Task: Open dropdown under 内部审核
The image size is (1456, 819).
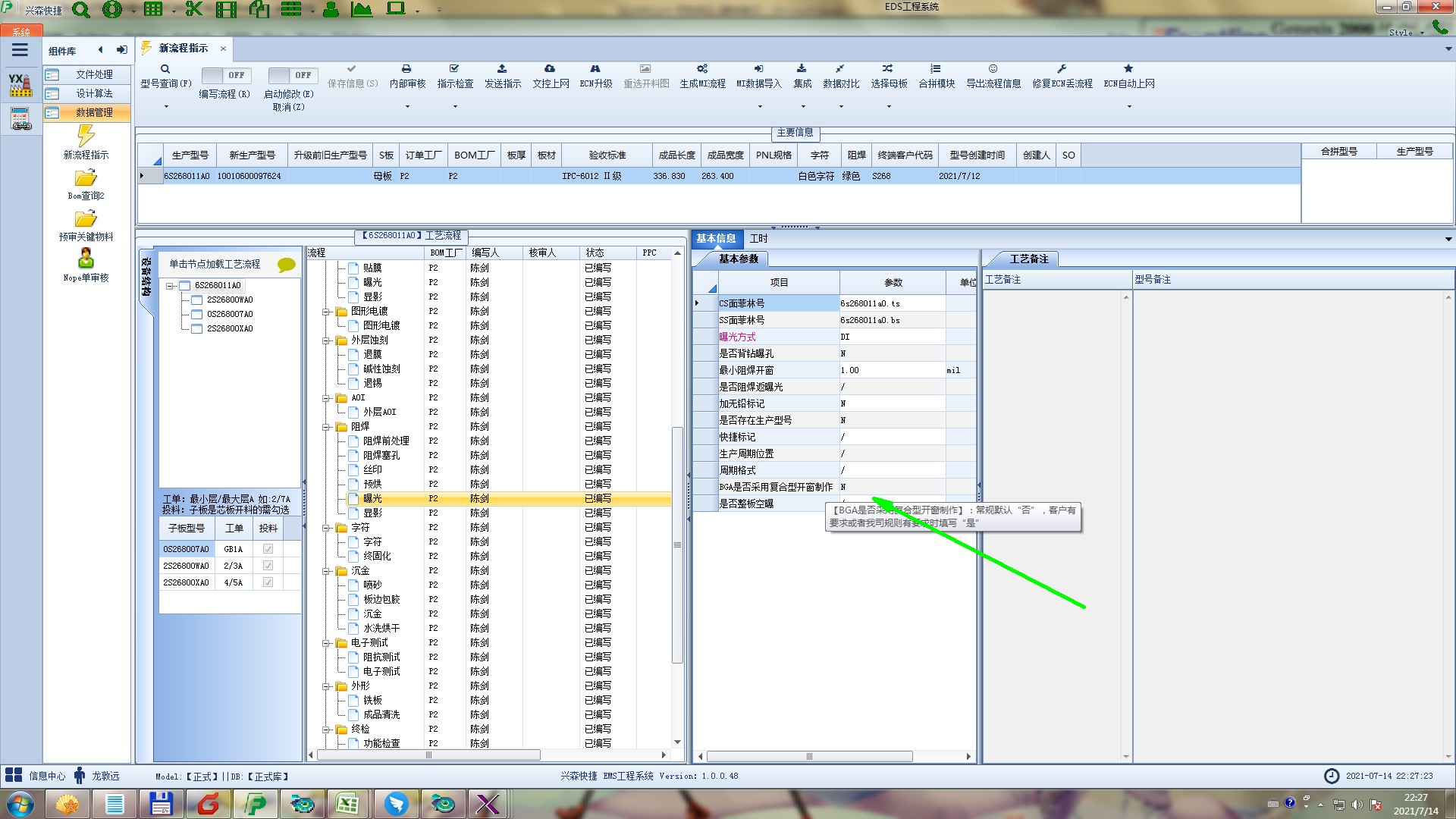Action: (x=407, y=107)
